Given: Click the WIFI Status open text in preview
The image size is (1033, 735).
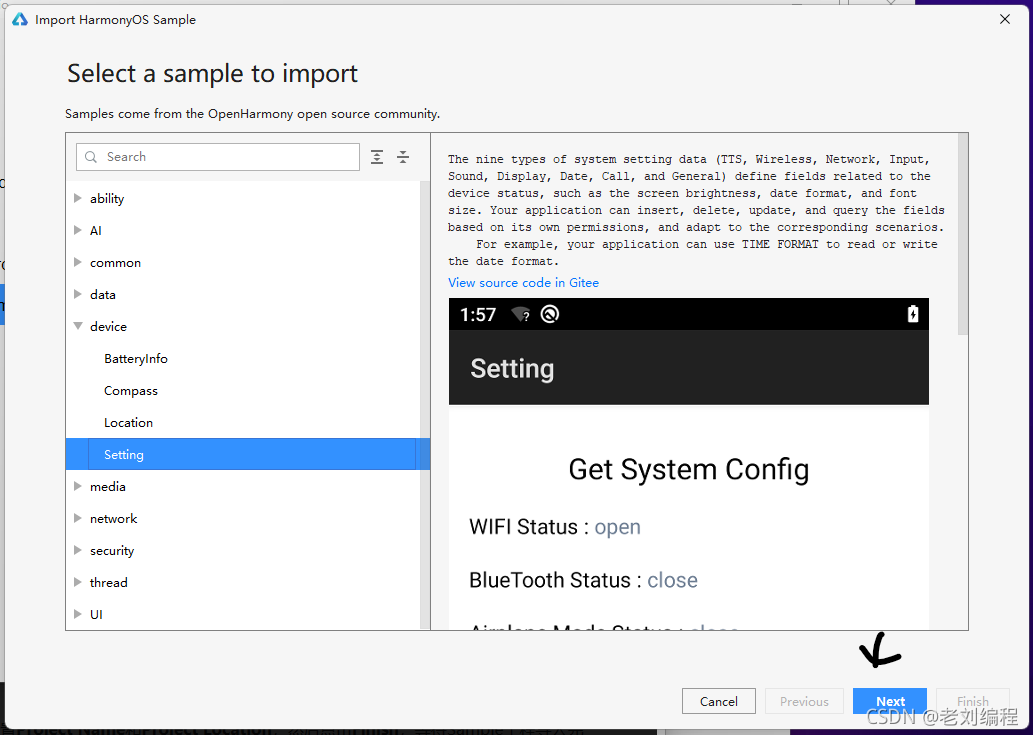Looking at the screenshot, I should tap(555, 527).
